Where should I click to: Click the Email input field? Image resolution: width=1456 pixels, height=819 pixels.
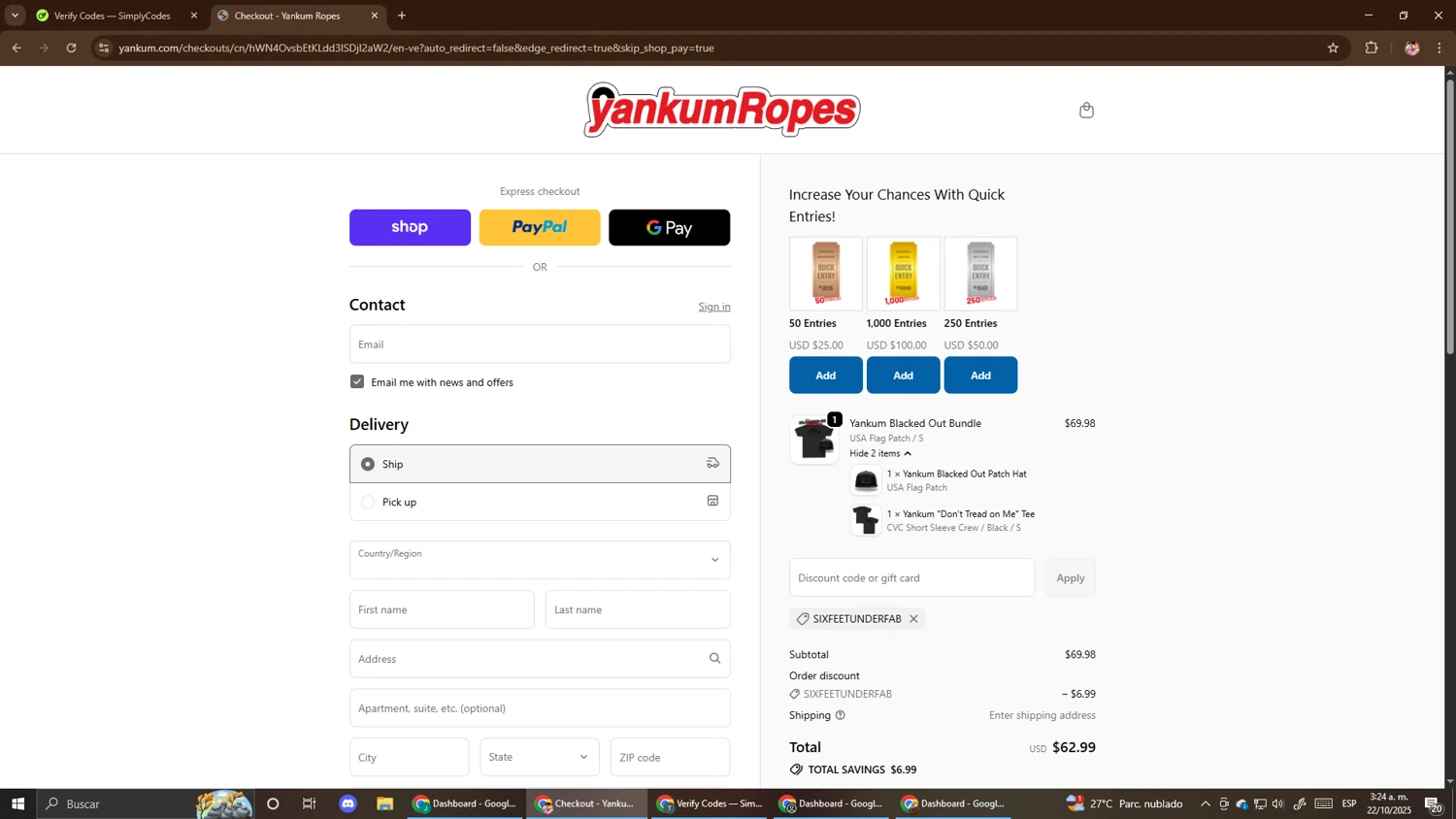point(540,344)
